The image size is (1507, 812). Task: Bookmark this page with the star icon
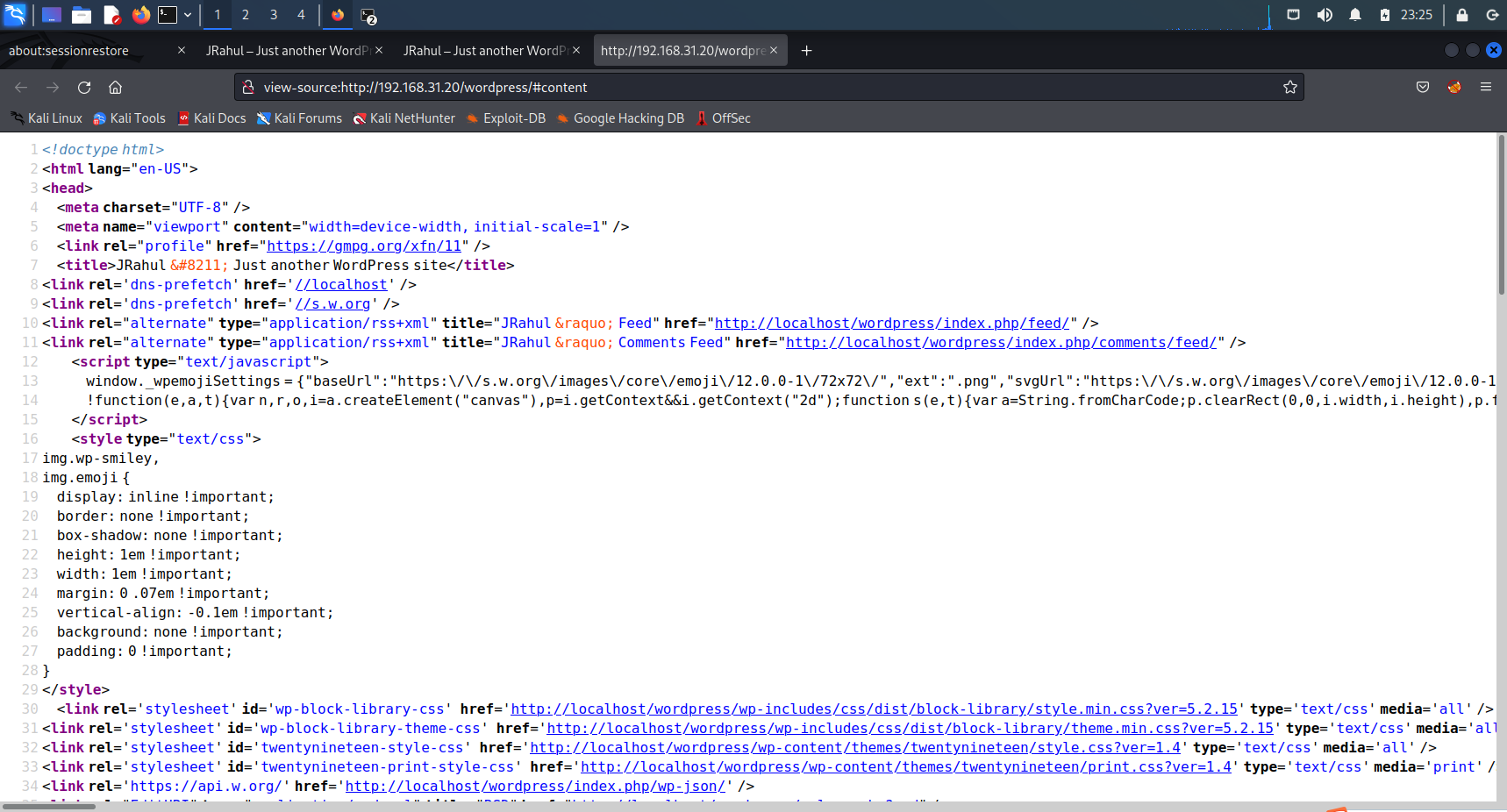pos(1290,87)
